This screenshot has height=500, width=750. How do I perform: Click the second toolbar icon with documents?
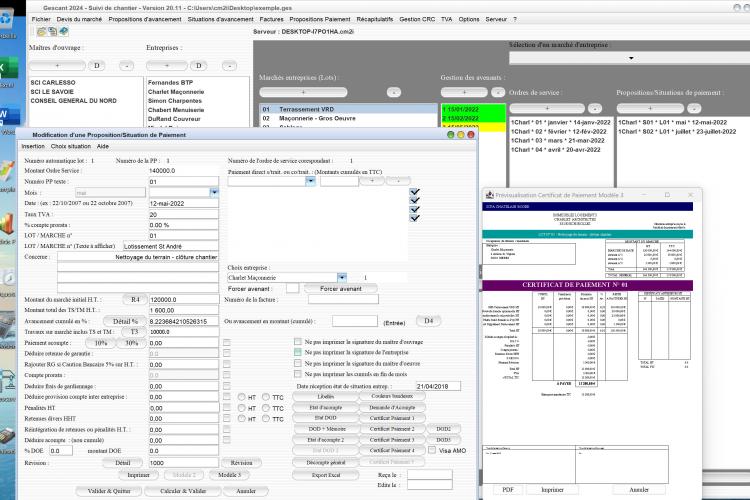(x=52, y=32)
